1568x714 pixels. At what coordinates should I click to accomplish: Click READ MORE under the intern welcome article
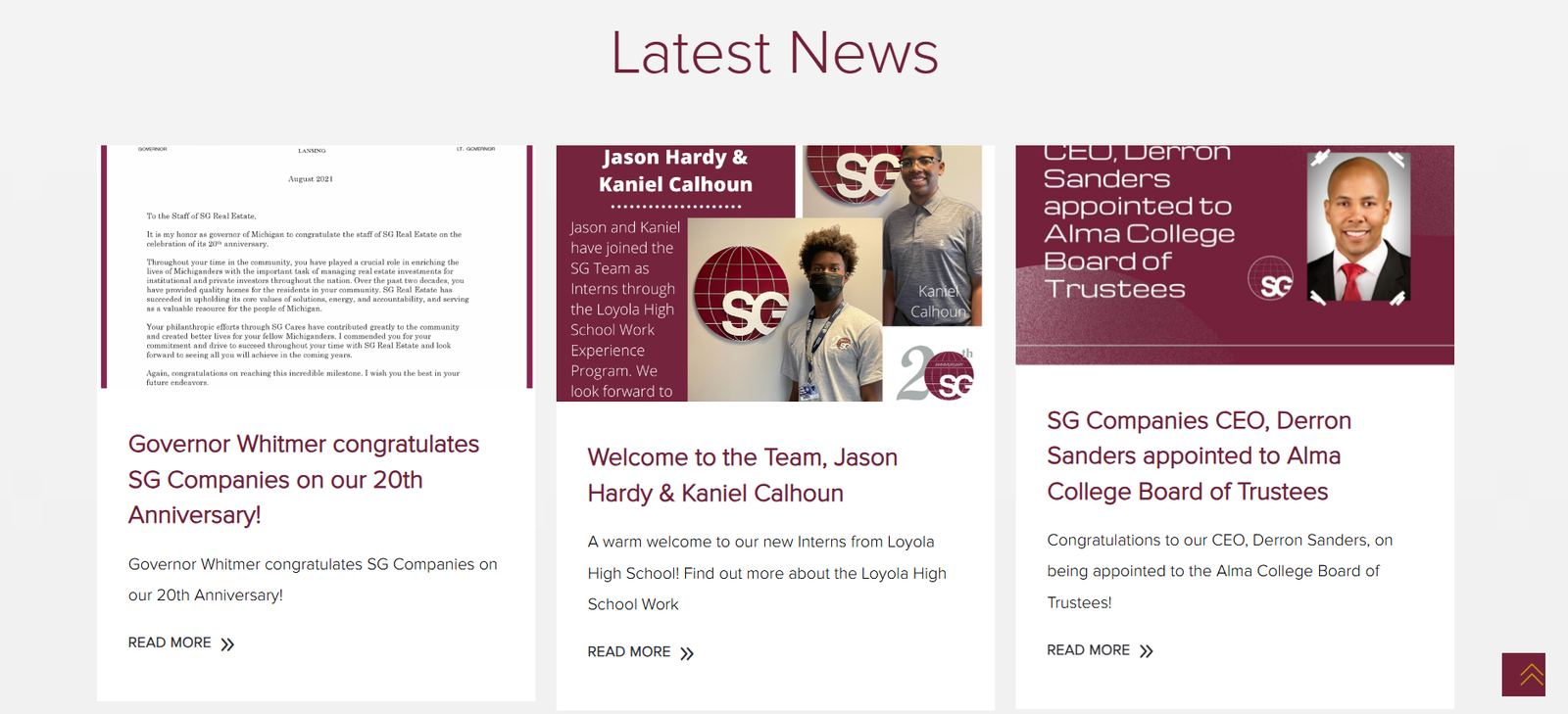[628, 651]
